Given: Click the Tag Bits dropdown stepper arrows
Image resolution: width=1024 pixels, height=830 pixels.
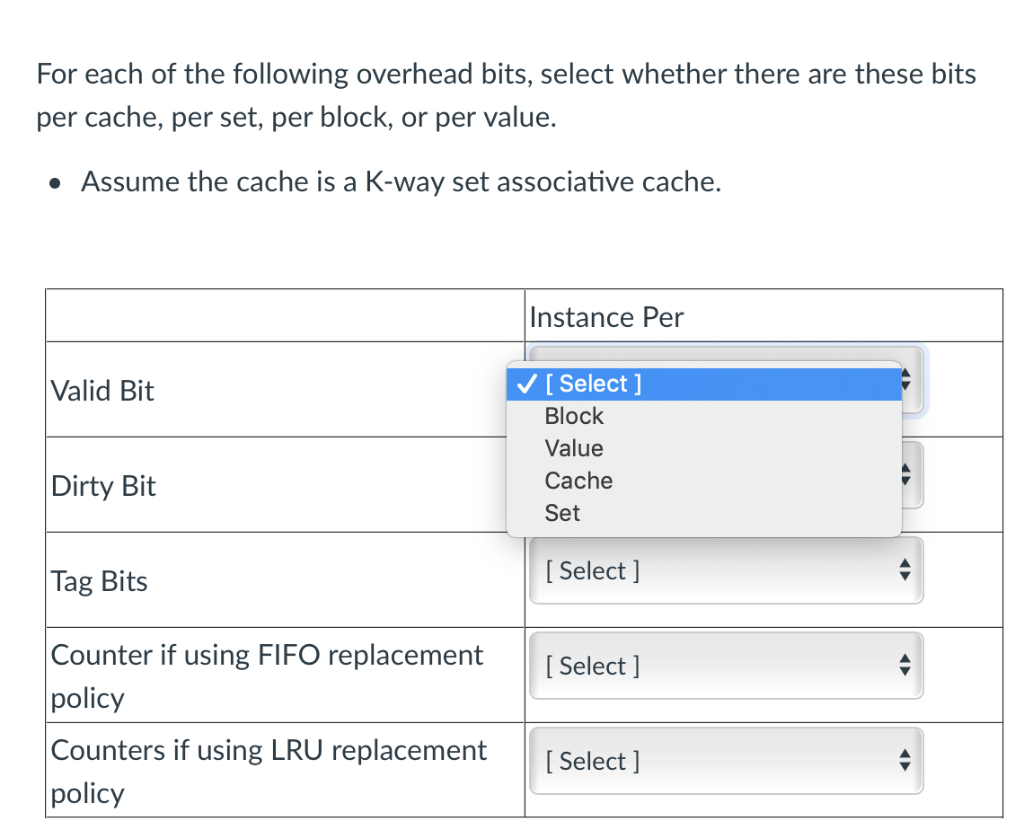Looking at the screenshot, I should click(x=906, y=571).
